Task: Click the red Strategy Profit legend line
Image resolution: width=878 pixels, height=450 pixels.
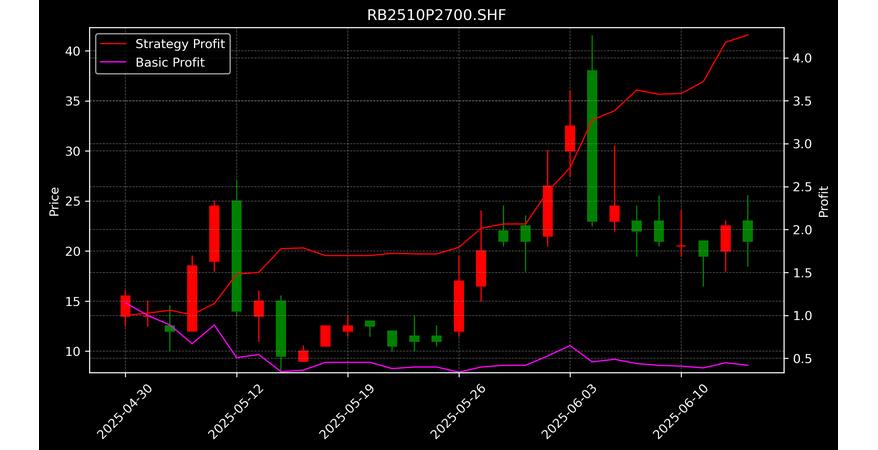Action: (114, 44)
